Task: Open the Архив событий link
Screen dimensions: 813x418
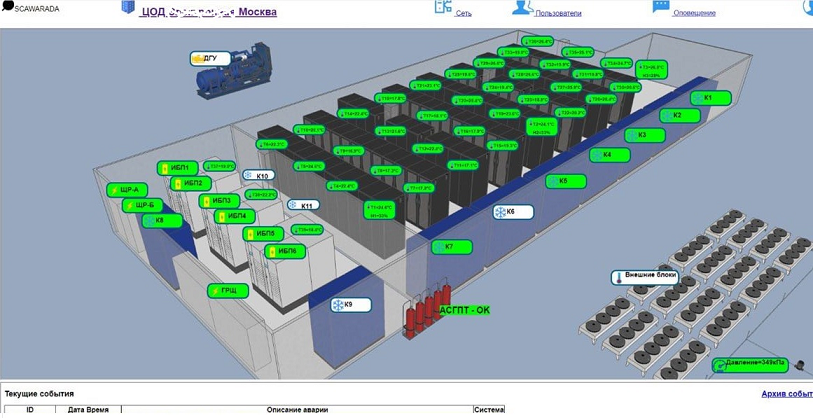Action: [x=786, y=394]
